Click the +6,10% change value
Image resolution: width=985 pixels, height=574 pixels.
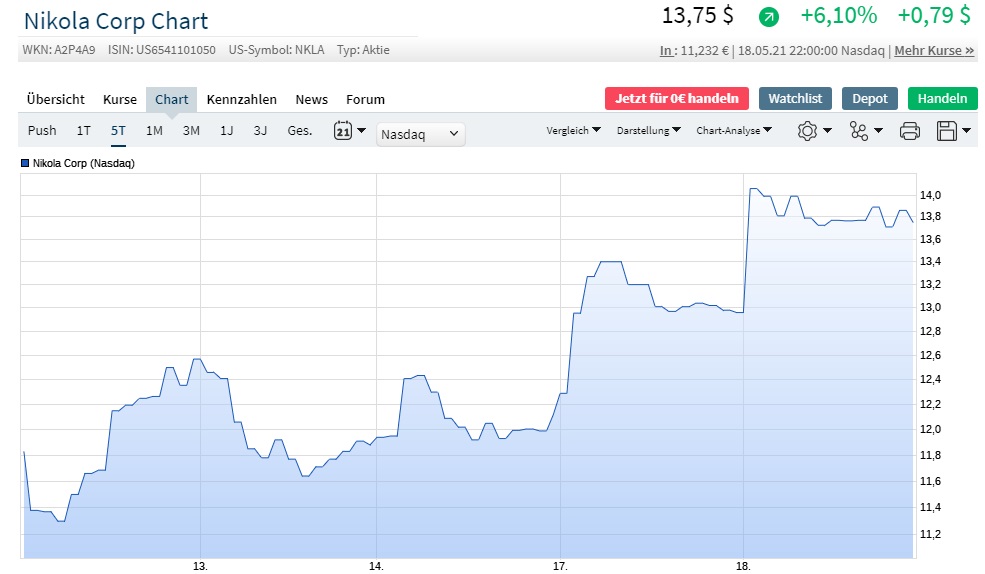pyautogui.click(x=839, y=15)
